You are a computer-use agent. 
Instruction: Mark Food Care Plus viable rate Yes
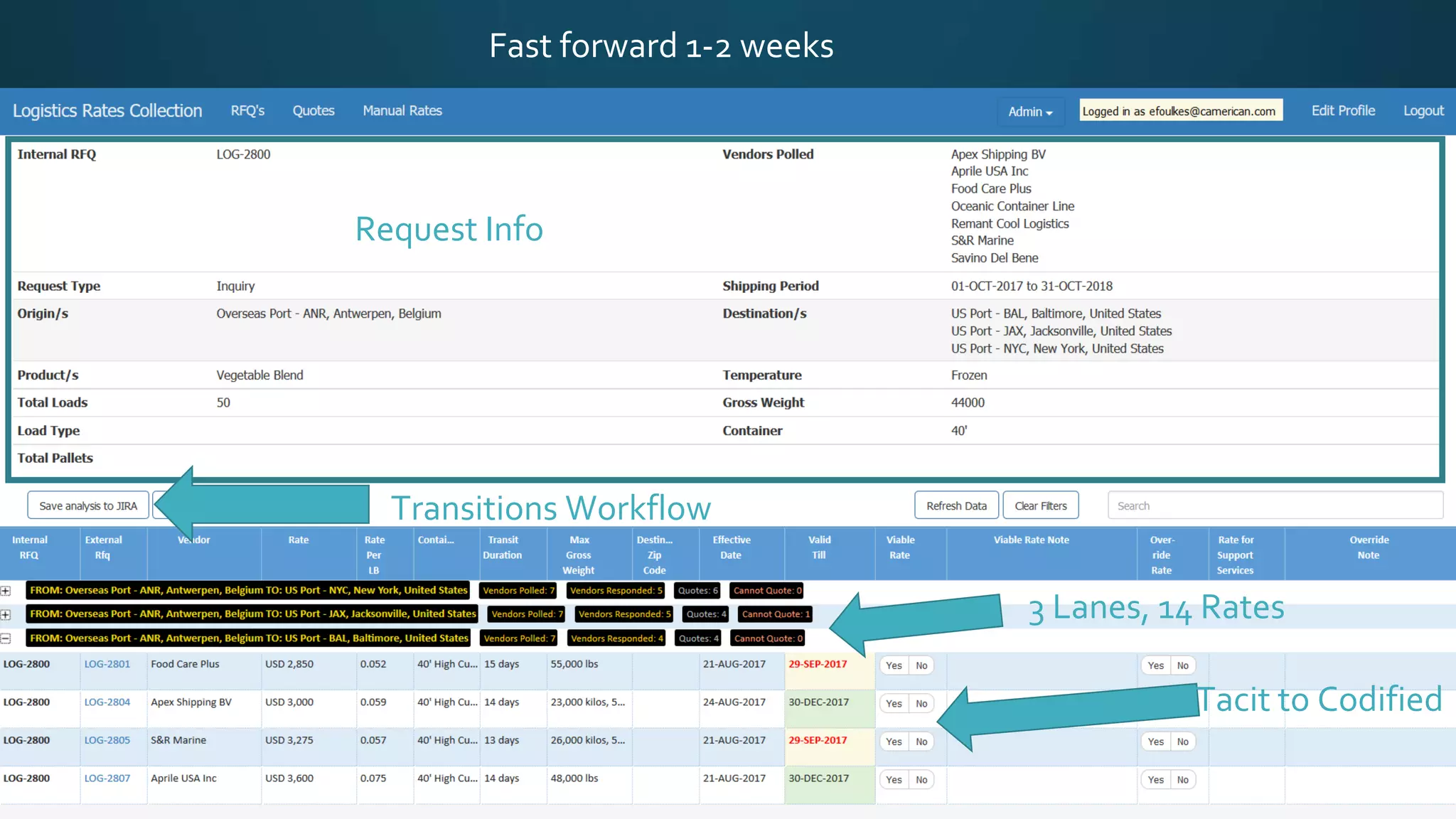(894, 665)
